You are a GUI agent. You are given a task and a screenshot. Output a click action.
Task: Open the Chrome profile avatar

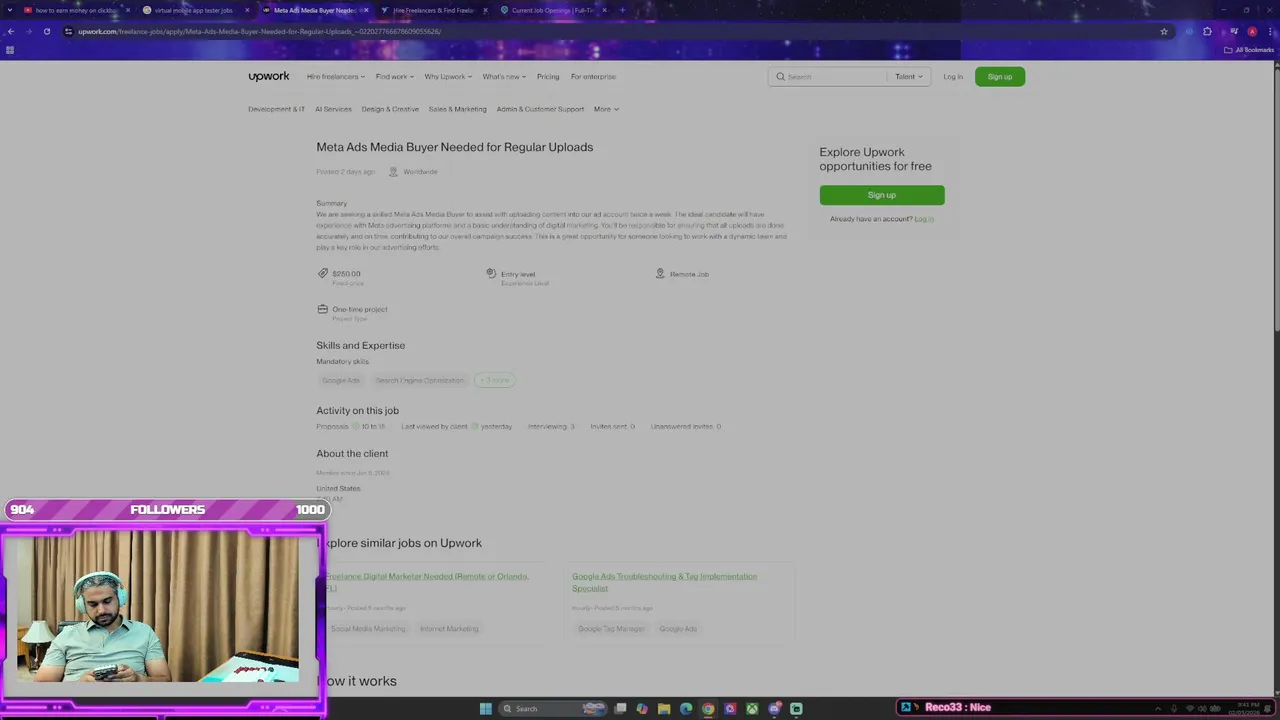point(1251,31)
